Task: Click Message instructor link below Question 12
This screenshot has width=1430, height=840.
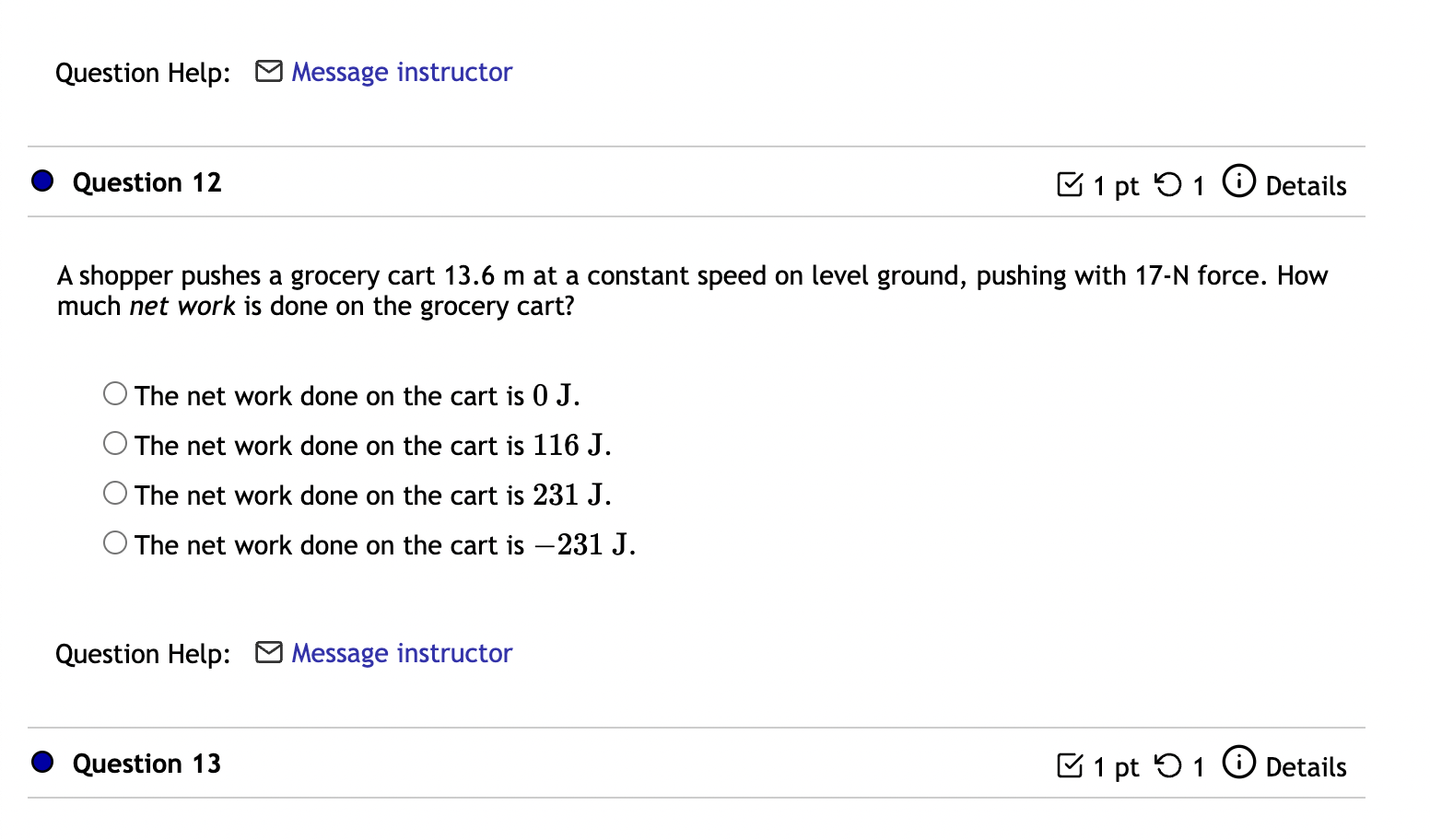Action: point(402,653)
